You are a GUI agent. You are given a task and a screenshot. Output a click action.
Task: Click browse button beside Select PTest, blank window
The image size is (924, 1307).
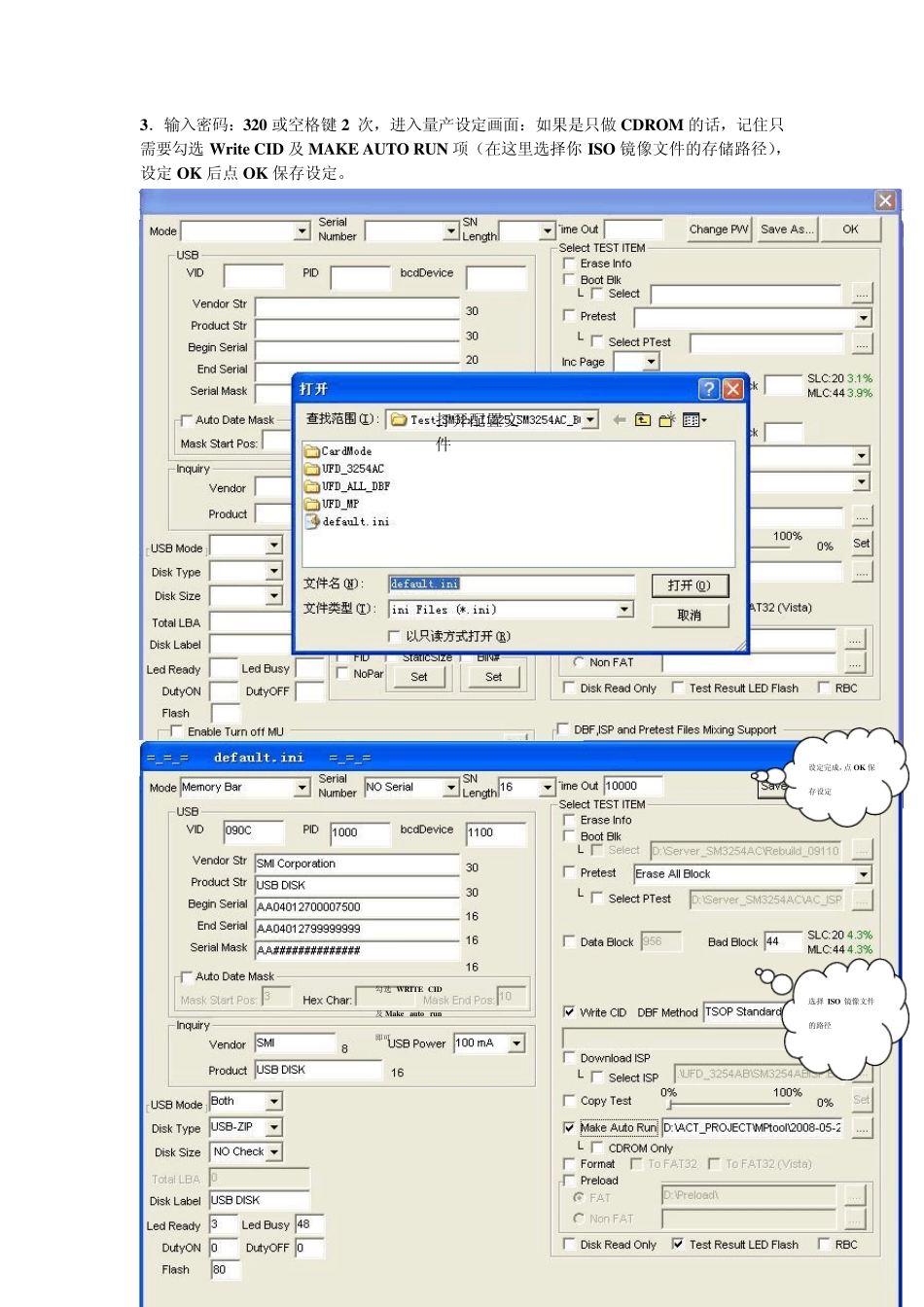tap(862, 342)
